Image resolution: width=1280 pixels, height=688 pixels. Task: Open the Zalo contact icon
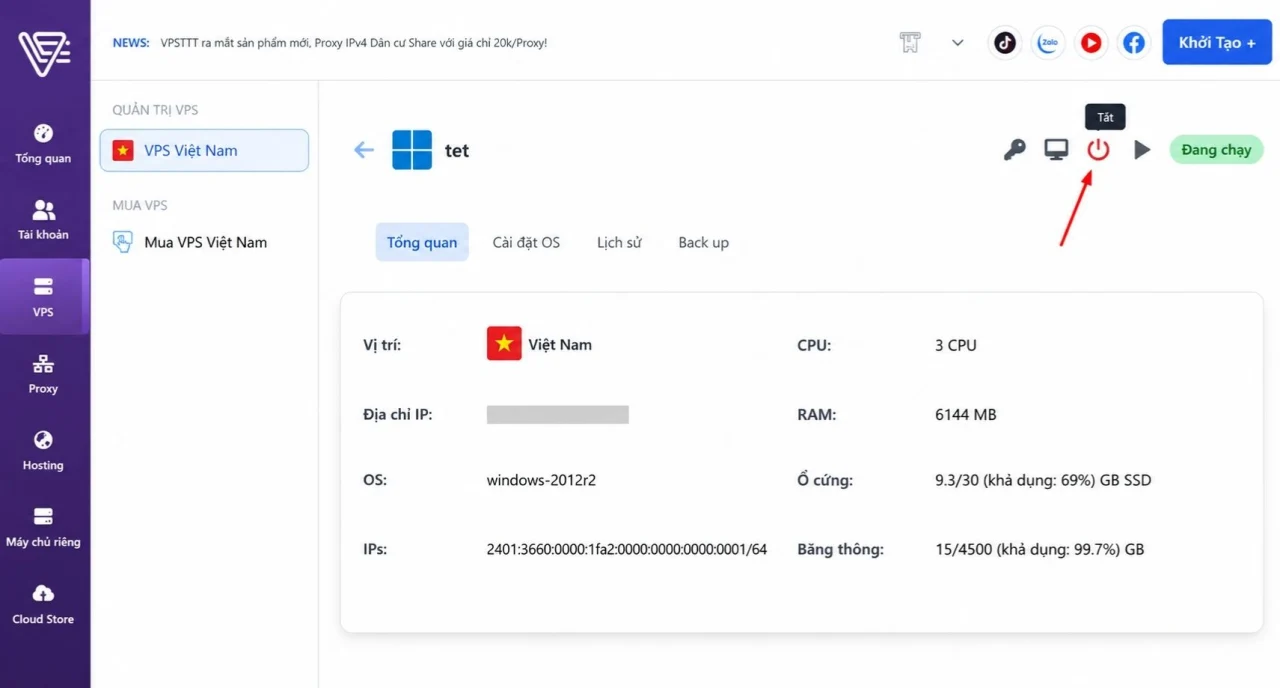[x=1048, y=43]
